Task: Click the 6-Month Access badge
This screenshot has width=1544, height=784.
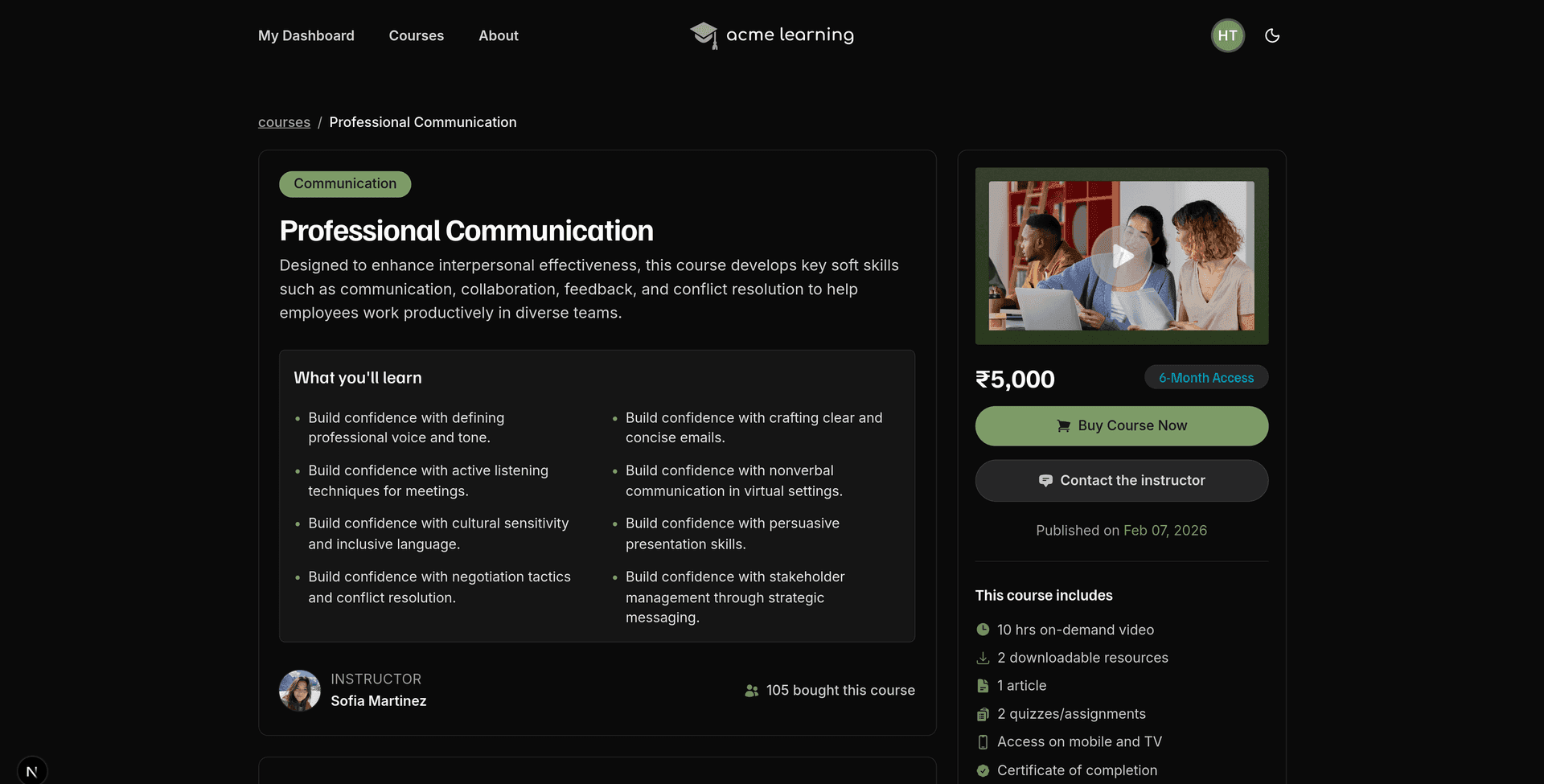Action: click(1205, 378)
